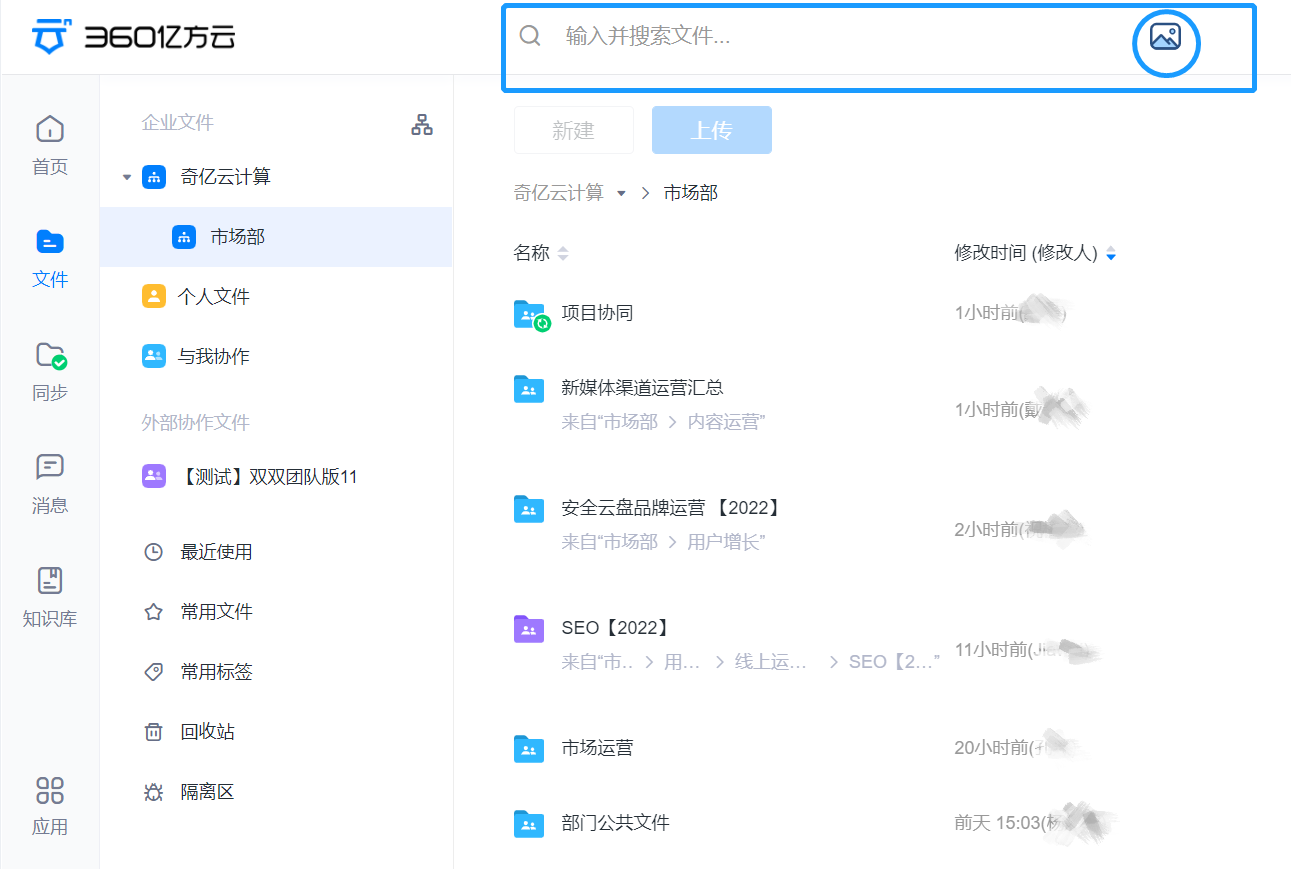Click the 项目协同 synced folder icon
This screenshot has width=1291, height=869.
[x=530, y=314]
